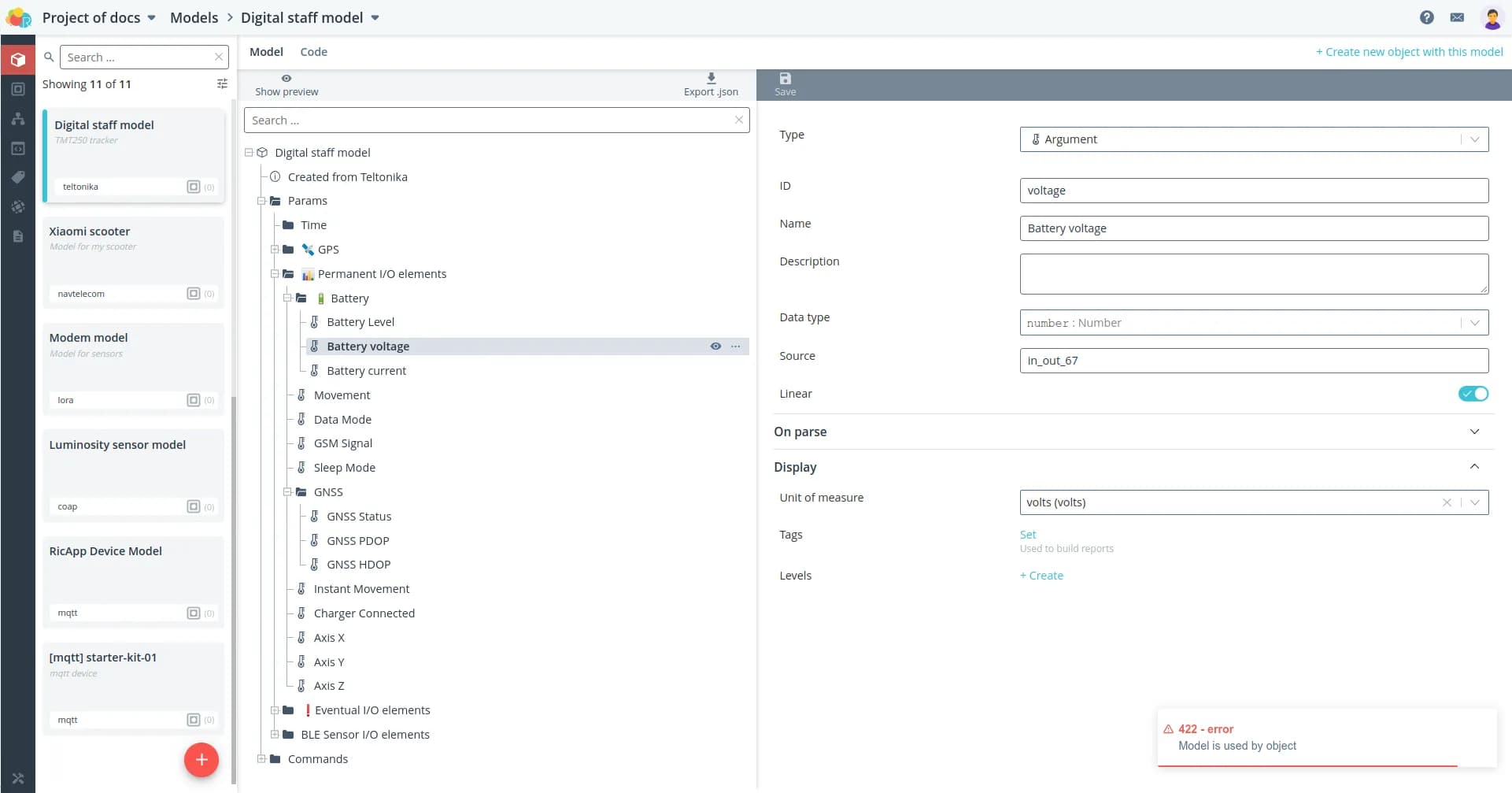
Task: Toggle the Linear switch off
Action: click(x=1473, y=394)
